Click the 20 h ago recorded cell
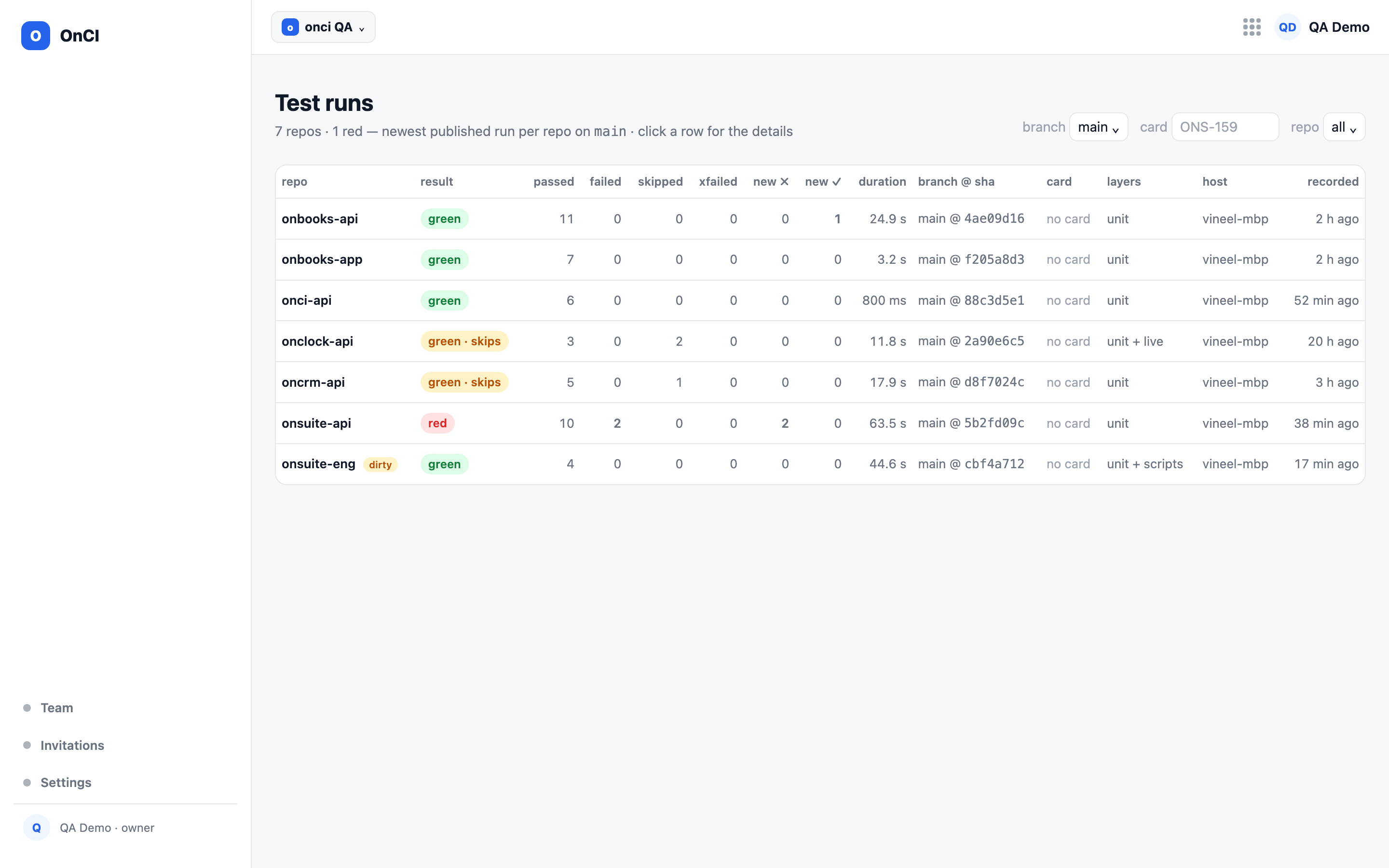1389x868 pixels. (x=1333, y=341)
